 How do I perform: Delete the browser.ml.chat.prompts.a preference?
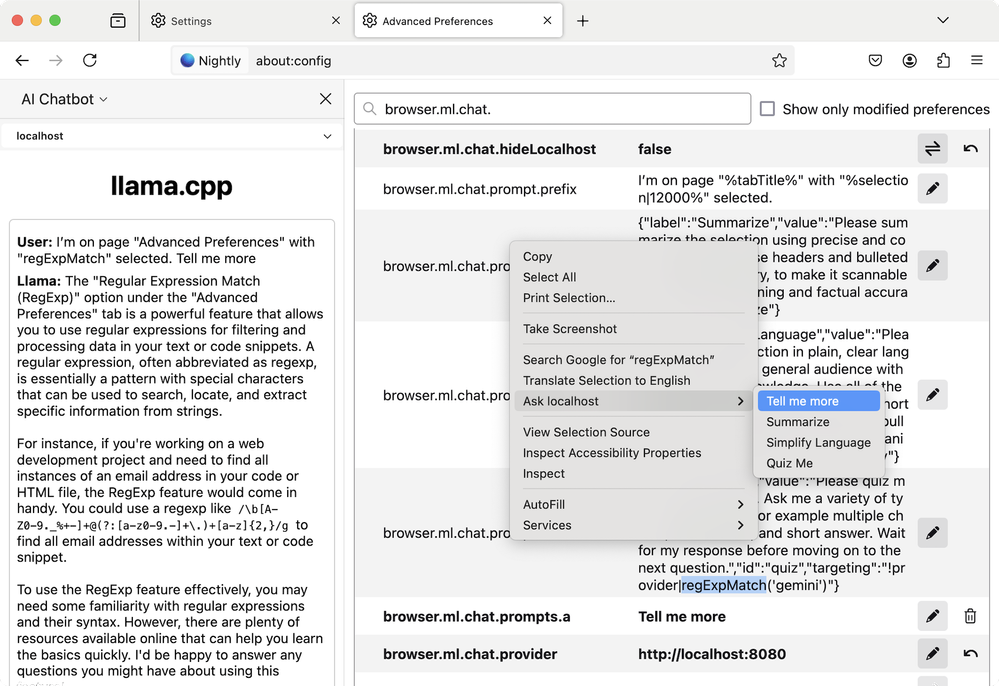pos(970,616)
